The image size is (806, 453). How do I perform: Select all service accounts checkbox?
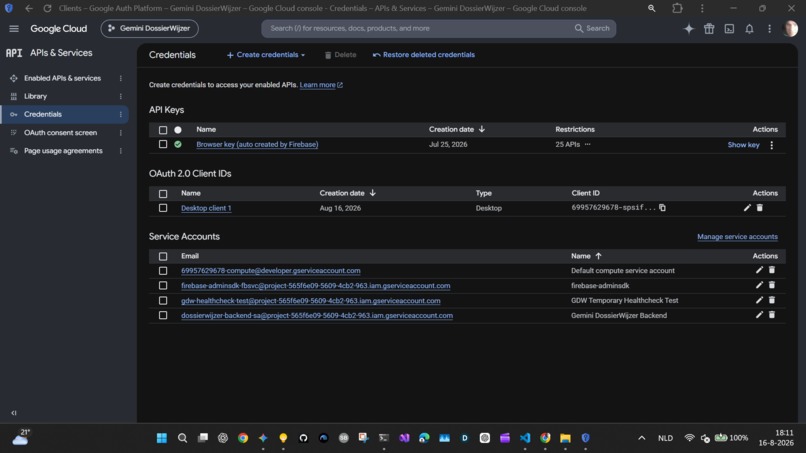coord(163,256)
